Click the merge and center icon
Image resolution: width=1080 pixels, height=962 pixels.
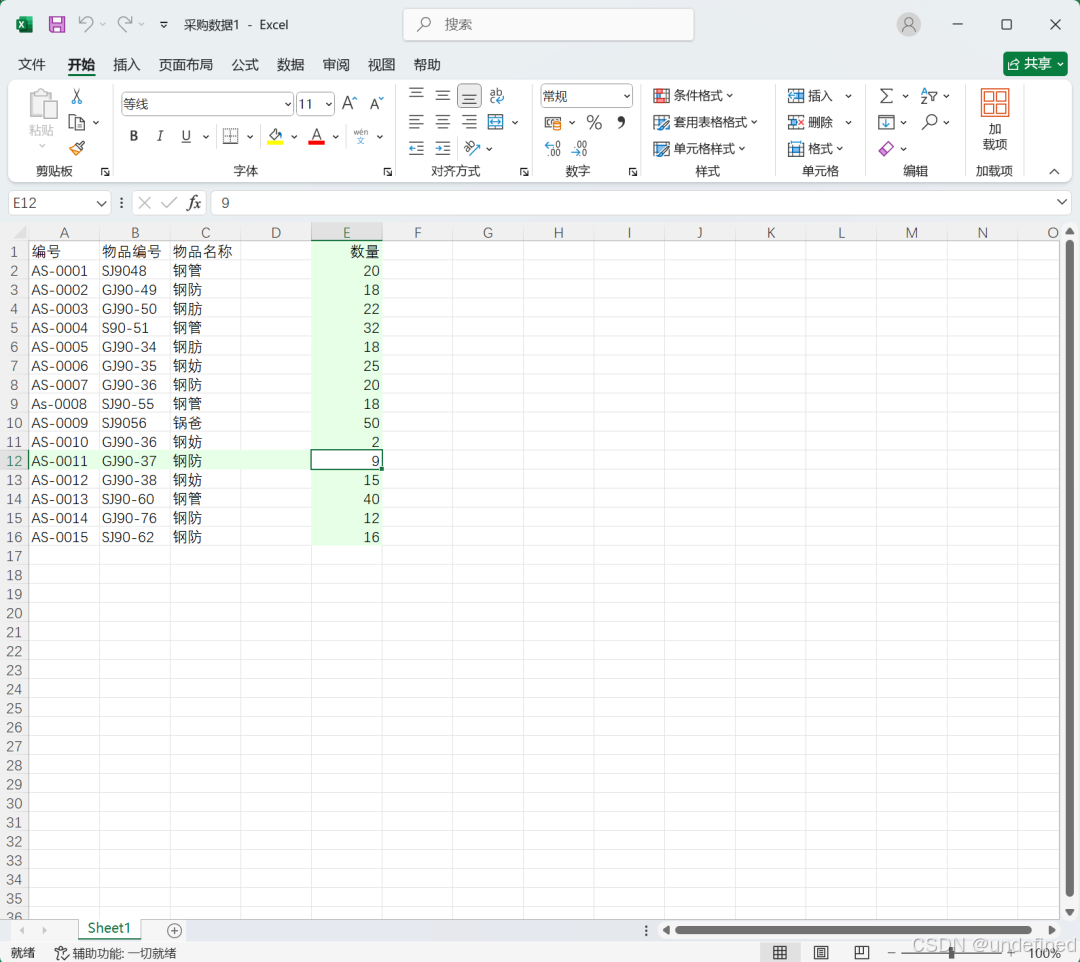coord(497,122)
